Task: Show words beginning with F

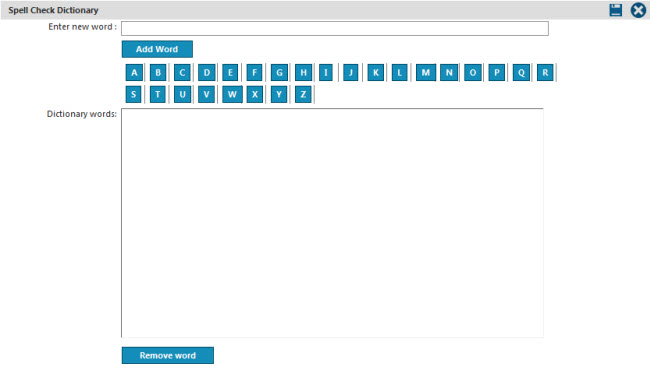Action: pos(254,73)
